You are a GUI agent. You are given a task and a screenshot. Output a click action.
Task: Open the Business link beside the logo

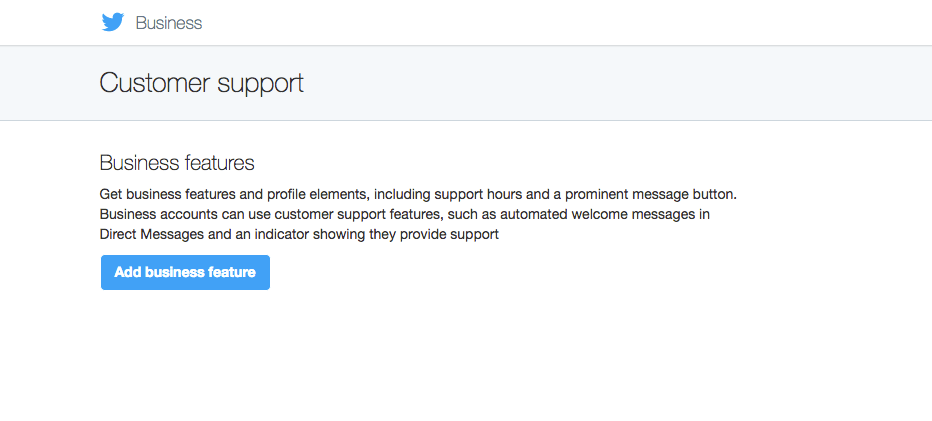(x=169, y=23)
